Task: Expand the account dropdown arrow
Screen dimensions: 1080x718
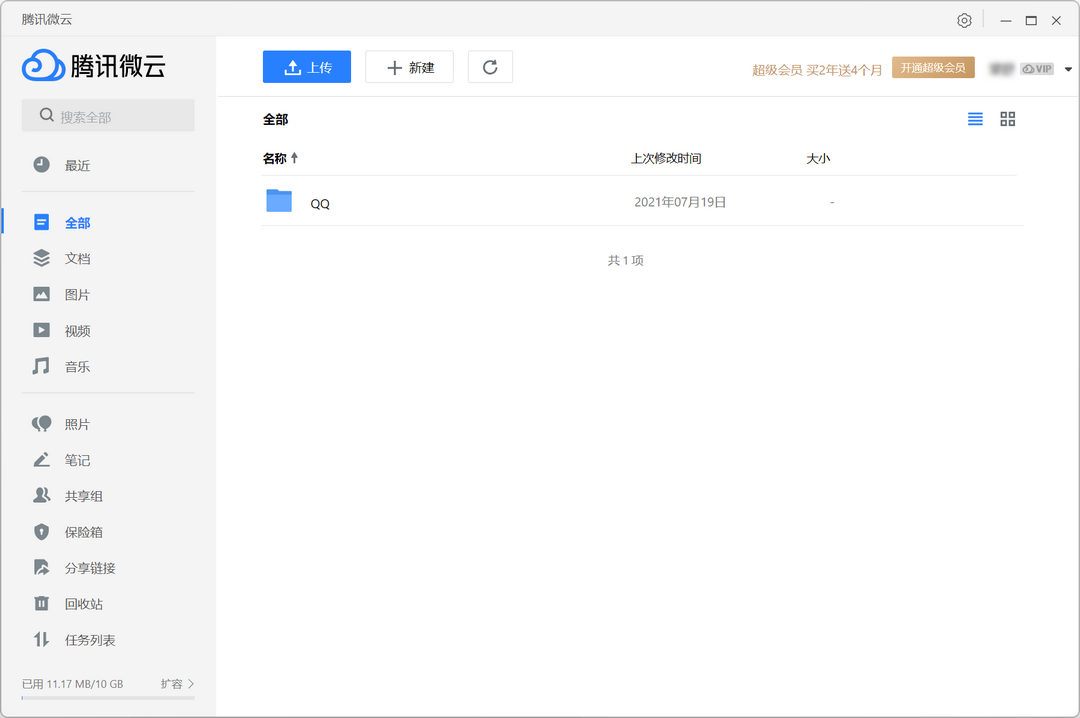Action: tap(1068, 69)
